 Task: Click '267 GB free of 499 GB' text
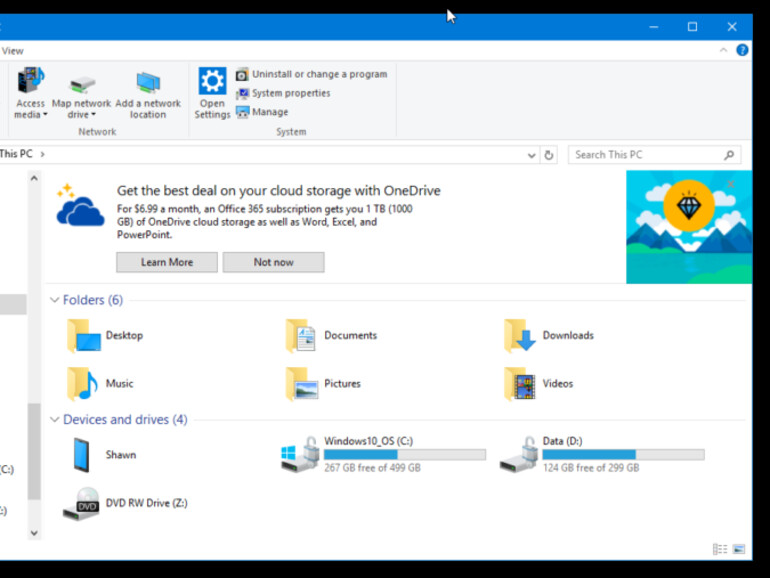pos(372,468)
